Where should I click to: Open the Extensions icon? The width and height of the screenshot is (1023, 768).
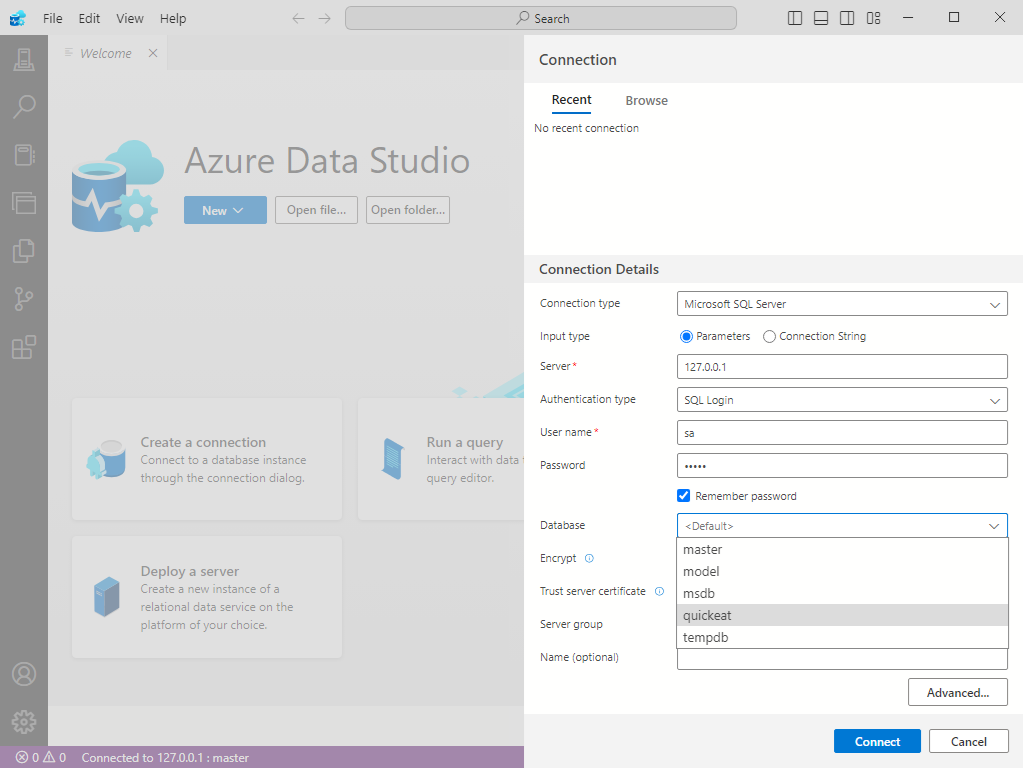[24, 347]
